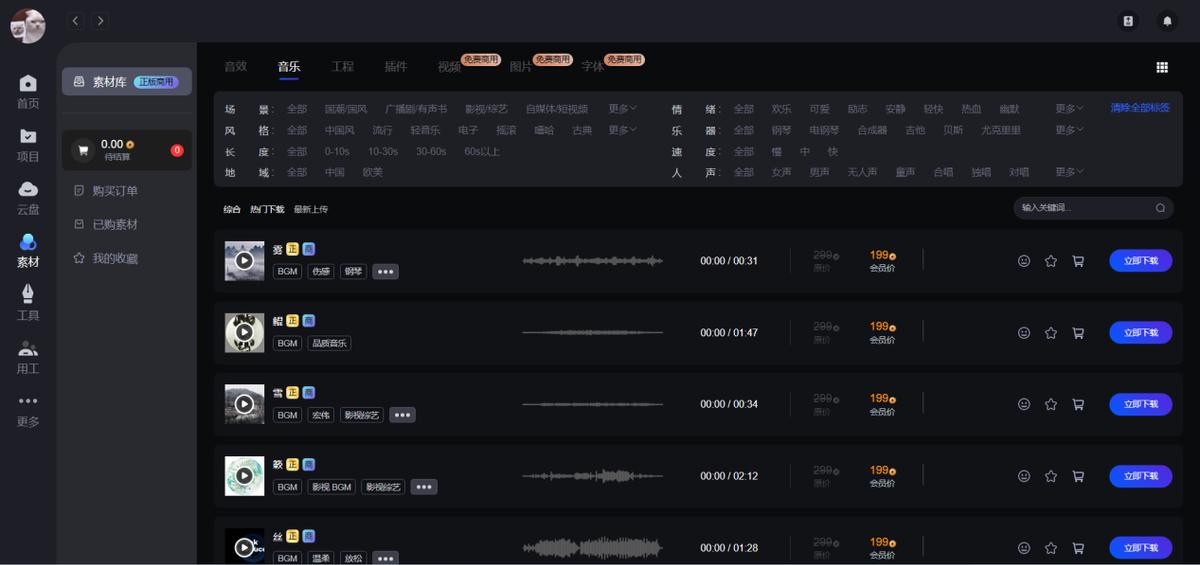Select 素材 in the left sidebar
1200x565 pixels.
[28, 251]
